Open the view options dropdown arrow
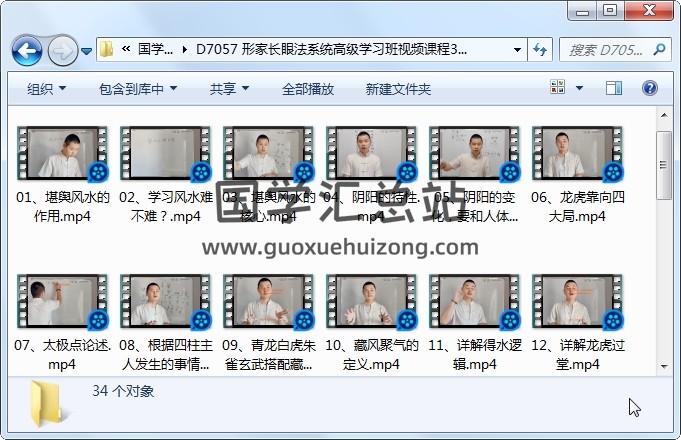Viewport: 681px width, 440px height. pyautogui.click(x=581, y=89)
